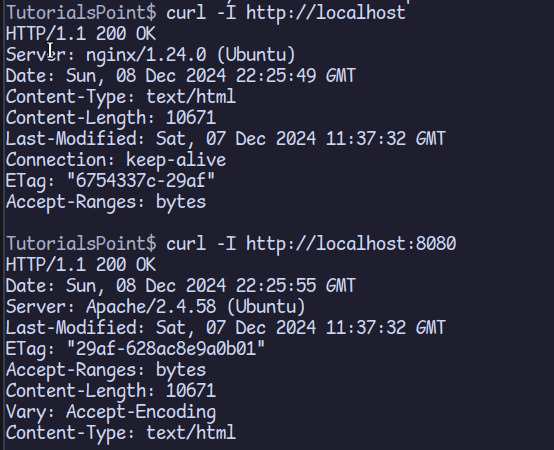Click the first HTTP/1.1 200 OK status

coord(81,34)
